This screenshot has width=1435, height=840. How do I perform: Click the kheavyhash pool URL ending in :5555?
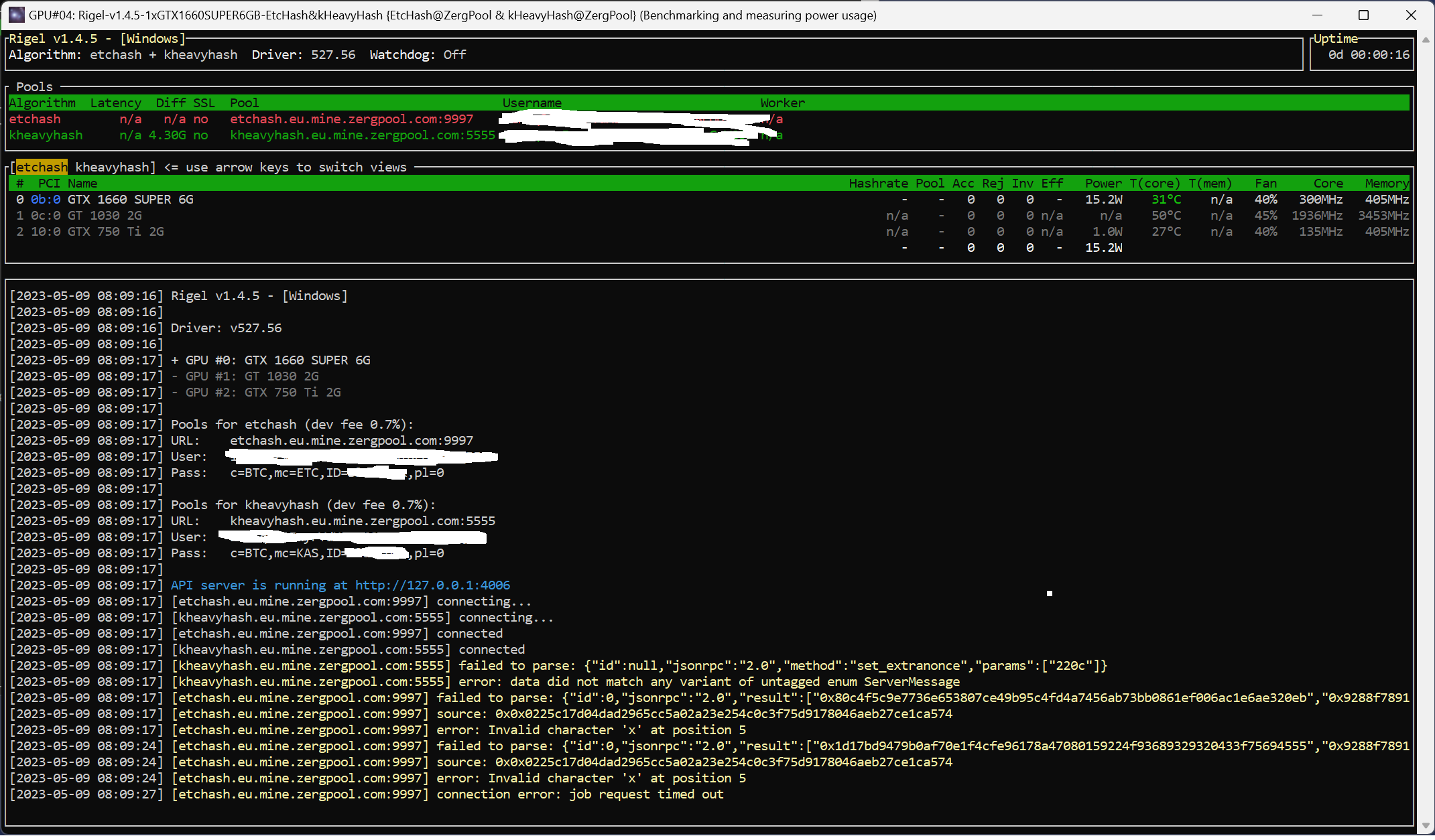point(362,135)
